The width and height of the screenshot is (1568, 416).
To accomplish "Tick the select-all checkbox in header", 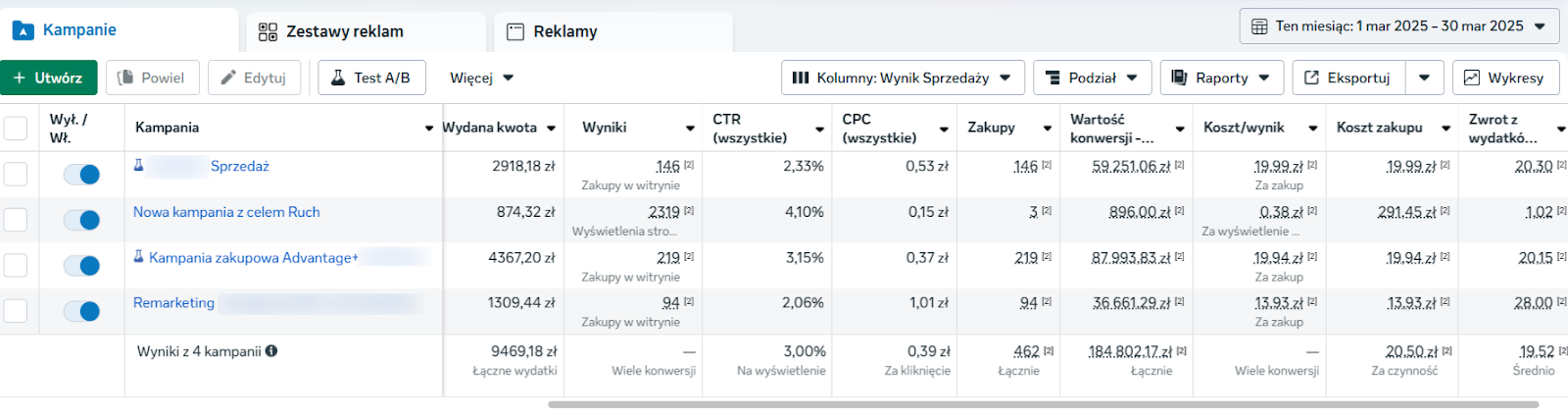I will (x=16, y=128).
